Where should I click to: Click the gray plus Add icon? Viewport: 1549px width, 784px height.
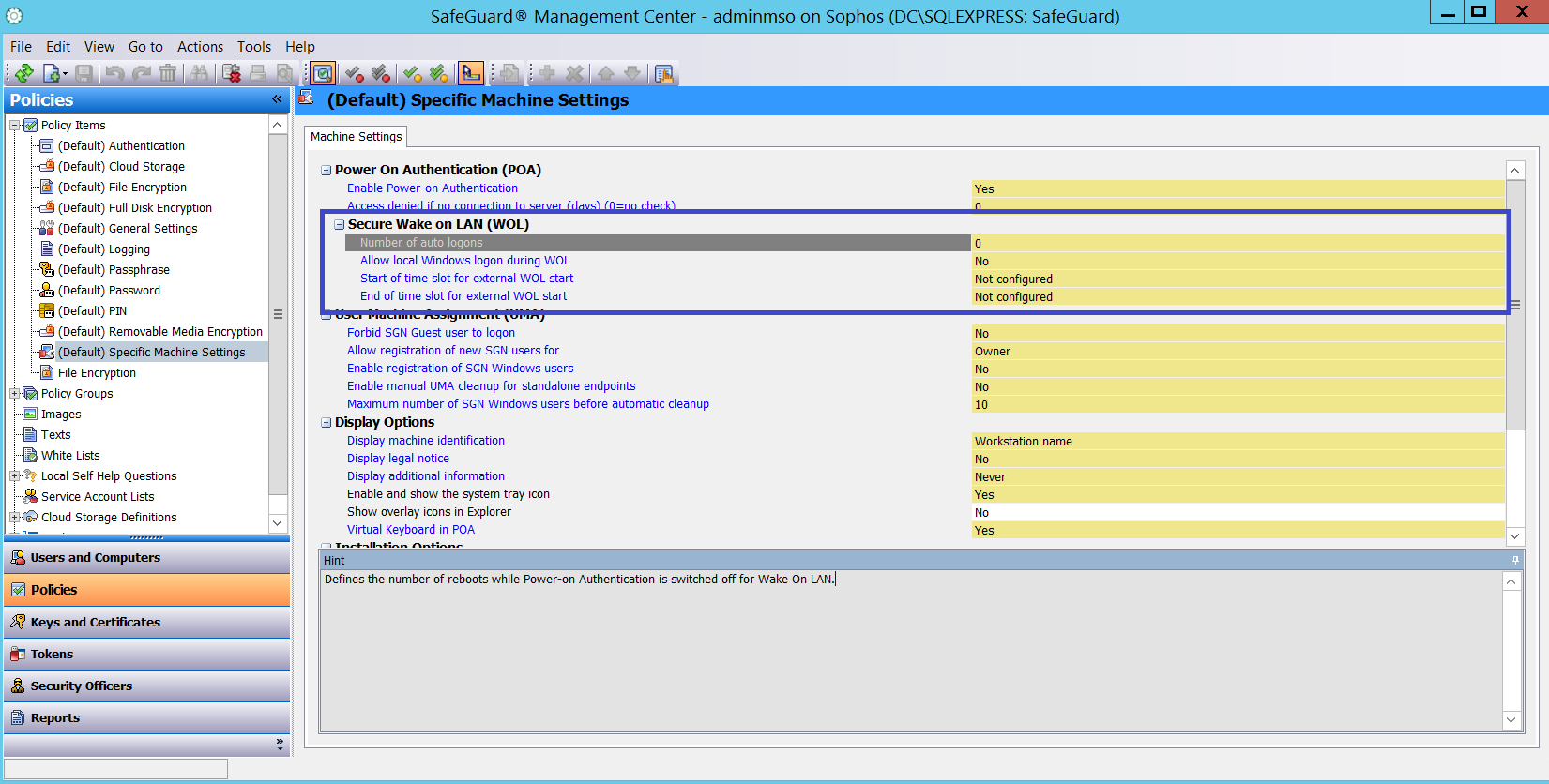coord(547,73)
